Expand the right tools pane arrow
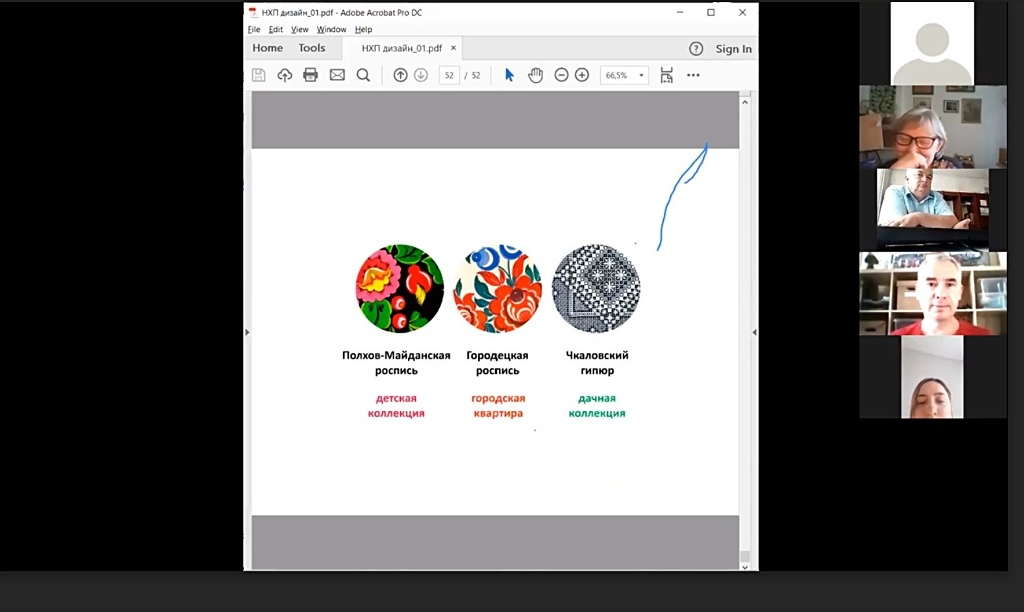 [x=754, y=332]
